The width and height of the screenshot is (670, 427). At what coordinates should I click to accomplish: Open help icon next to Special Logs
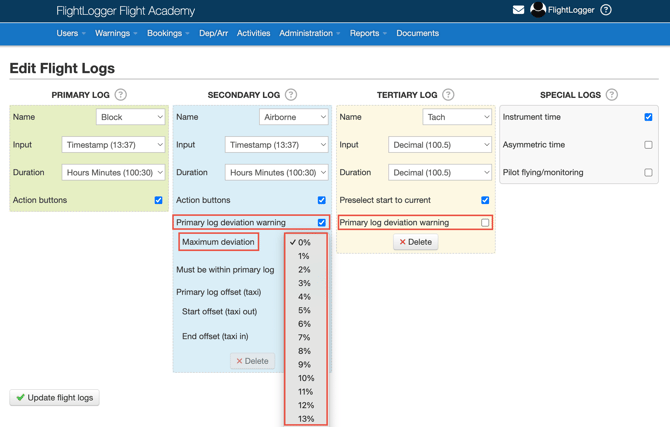point(612,95)
